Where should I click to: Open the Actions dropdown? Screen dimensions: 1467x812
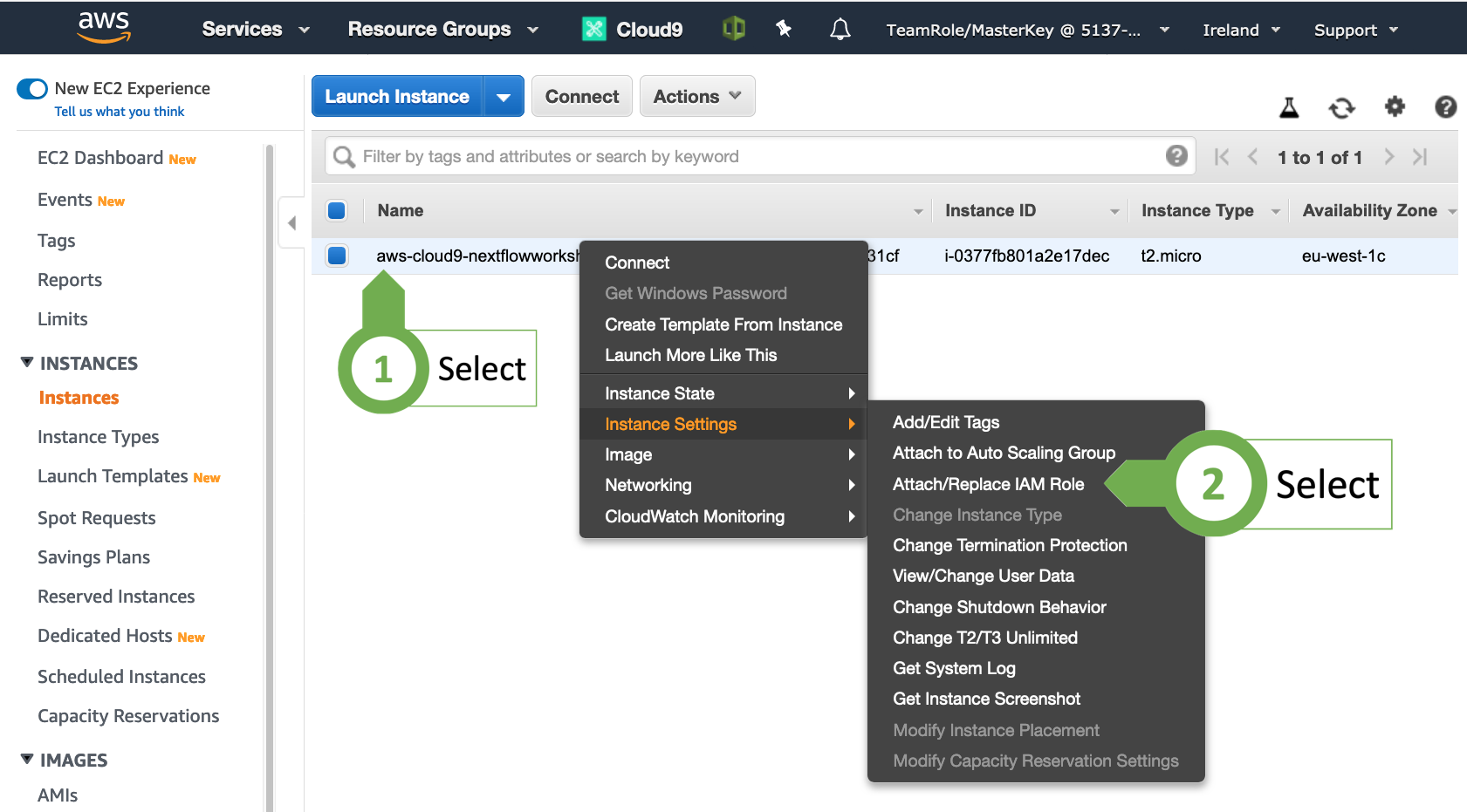click(x=697, y=96)
